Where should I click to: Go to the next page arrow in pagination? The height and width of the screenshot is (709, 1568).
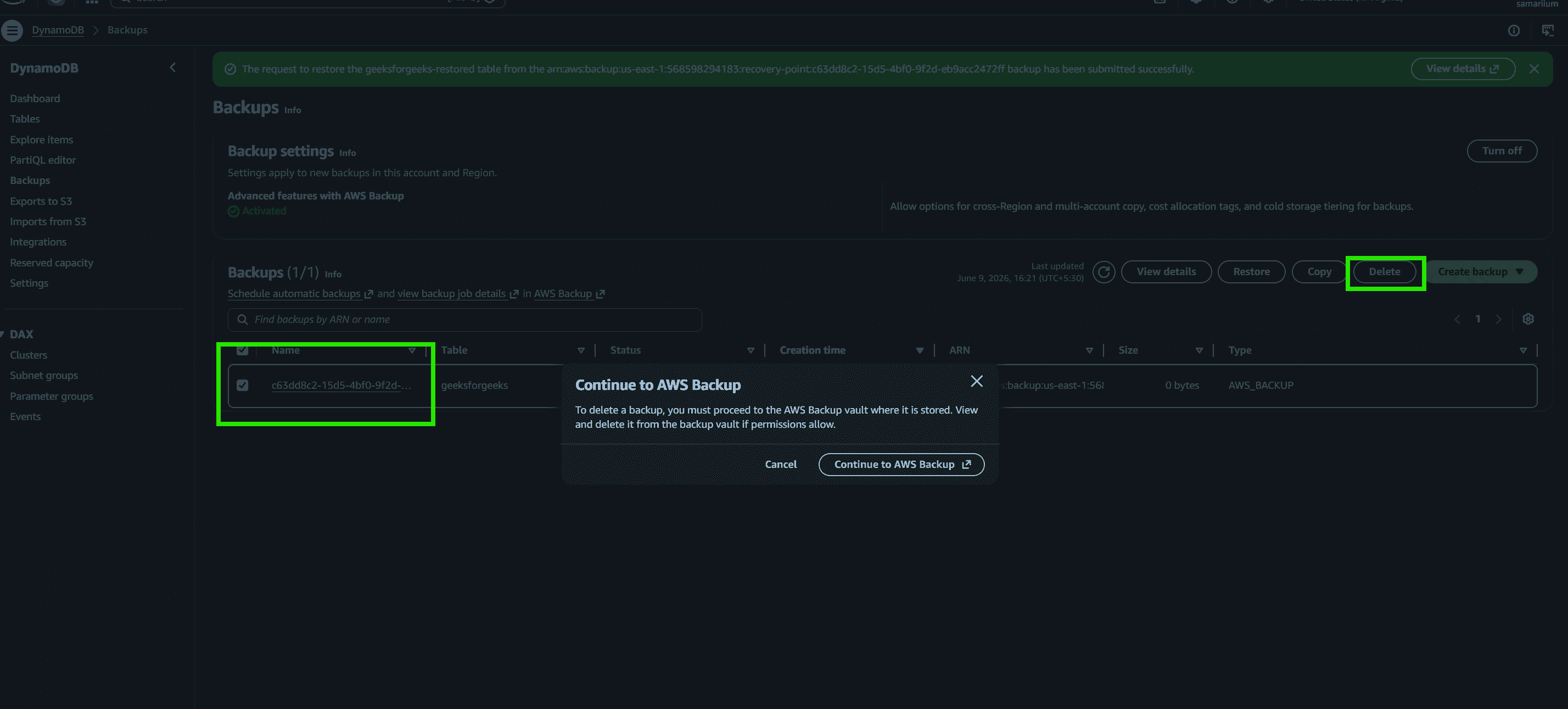pos(1499,319)
